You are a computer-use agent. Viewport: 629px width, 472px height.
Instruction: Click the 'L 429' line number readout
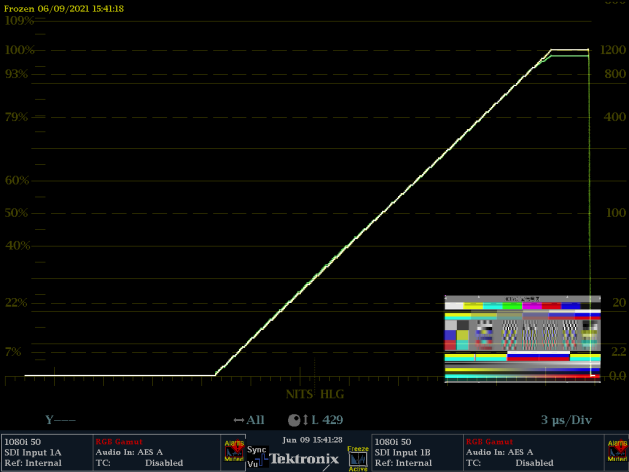[x=327, y=420]
